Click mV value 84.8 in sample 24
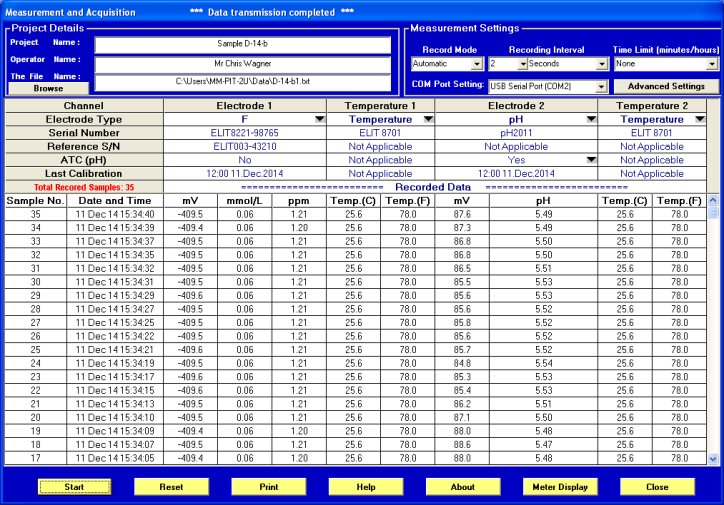Viewport: 724px width, 505px height. pos(462,363)
